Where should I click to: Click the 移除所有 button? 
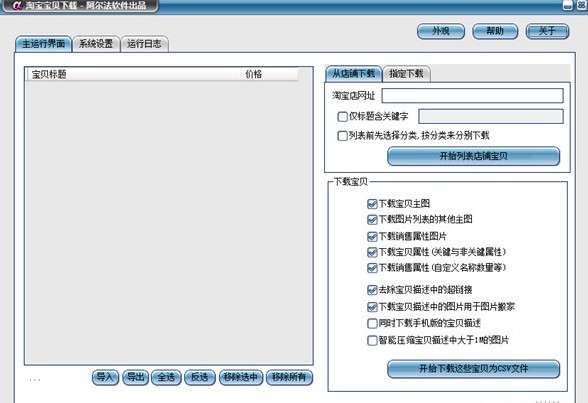coord(289,377)
